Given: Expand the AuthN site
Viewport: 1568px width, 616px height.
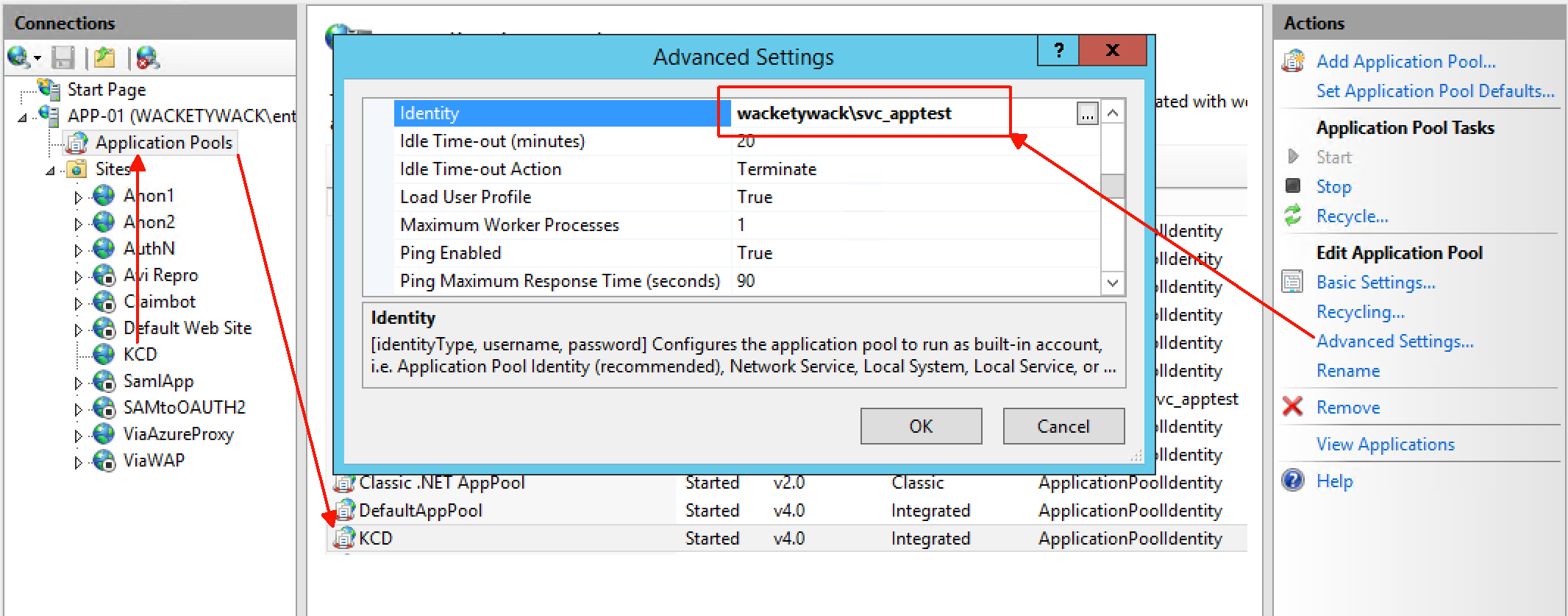Looking at the screenshot, I should tap(78, 250).
